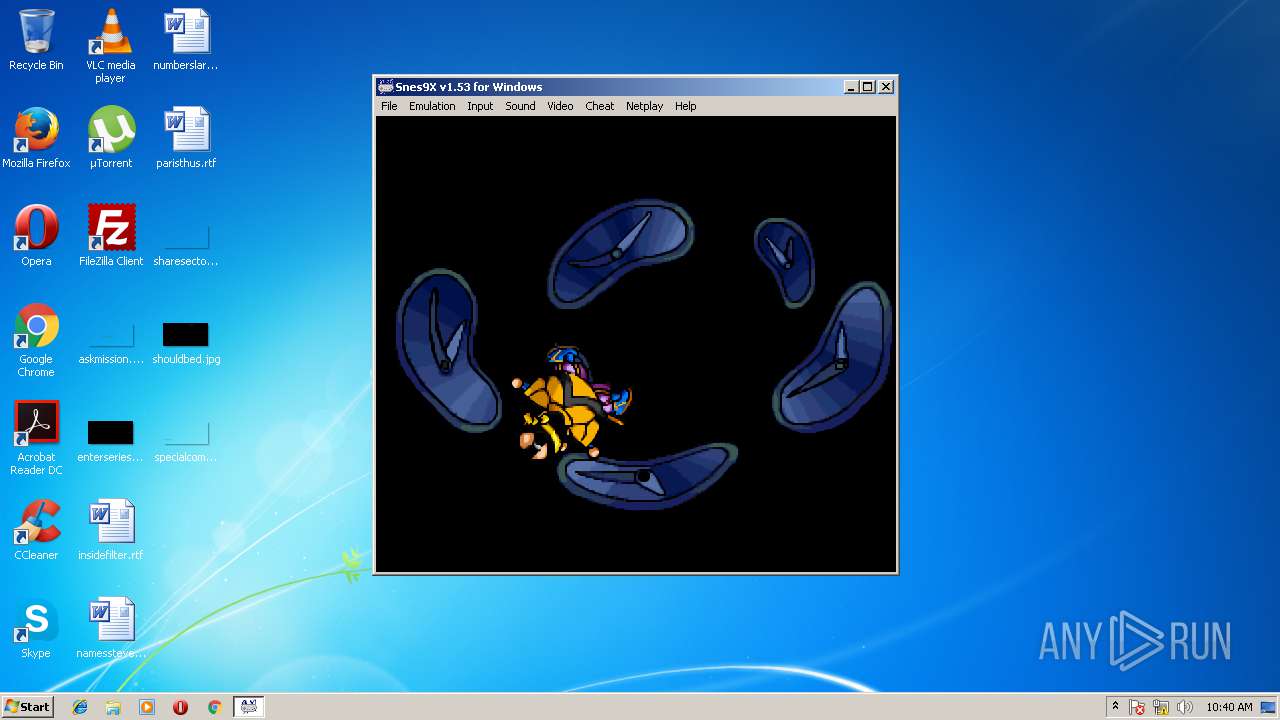Select the Recycle Bin desktop icon
1280x720 pixels.
(36, 40)
